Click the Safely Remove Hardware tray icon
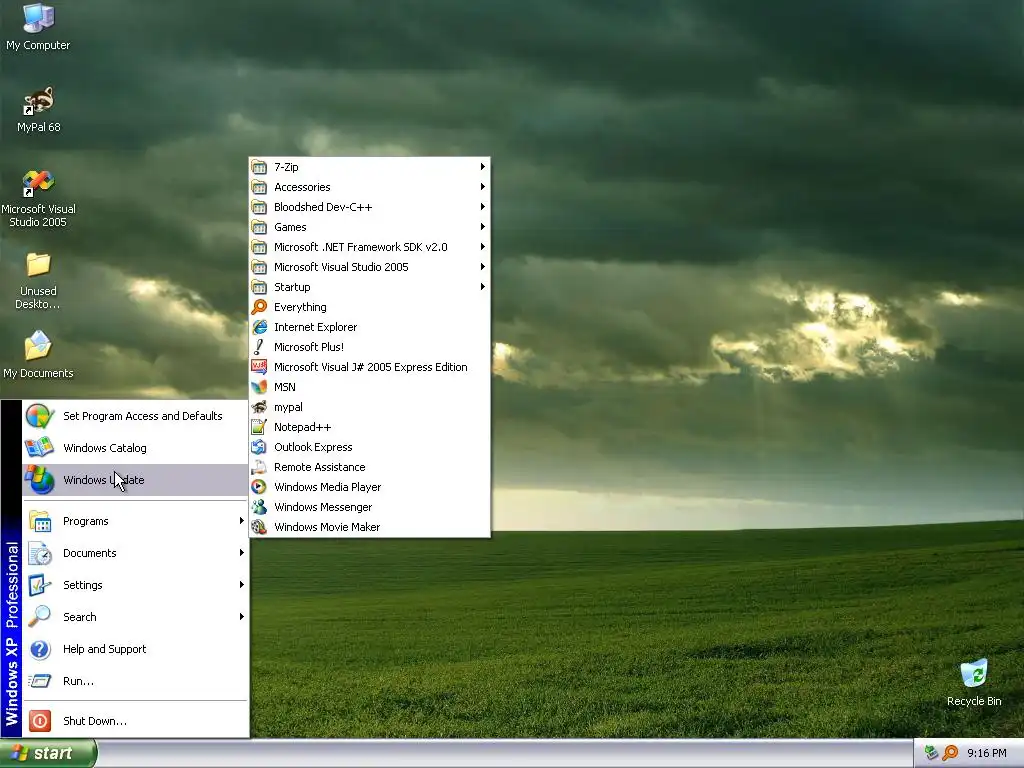Screen dimensions: 1024x768 tap(931, 753)
